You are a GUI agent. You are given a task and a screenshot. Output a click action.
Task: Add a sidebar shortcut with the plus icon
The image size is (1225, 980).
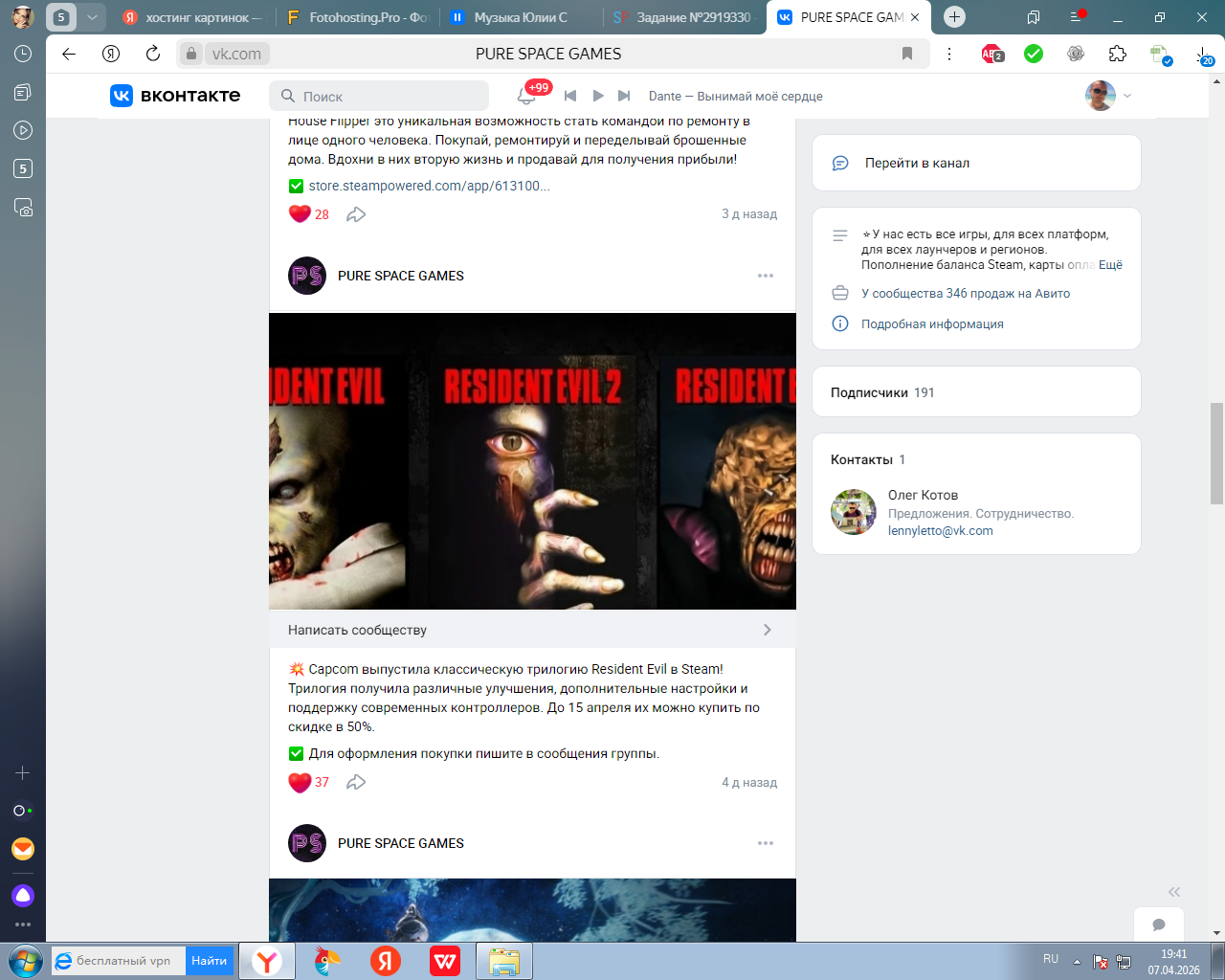23,772
